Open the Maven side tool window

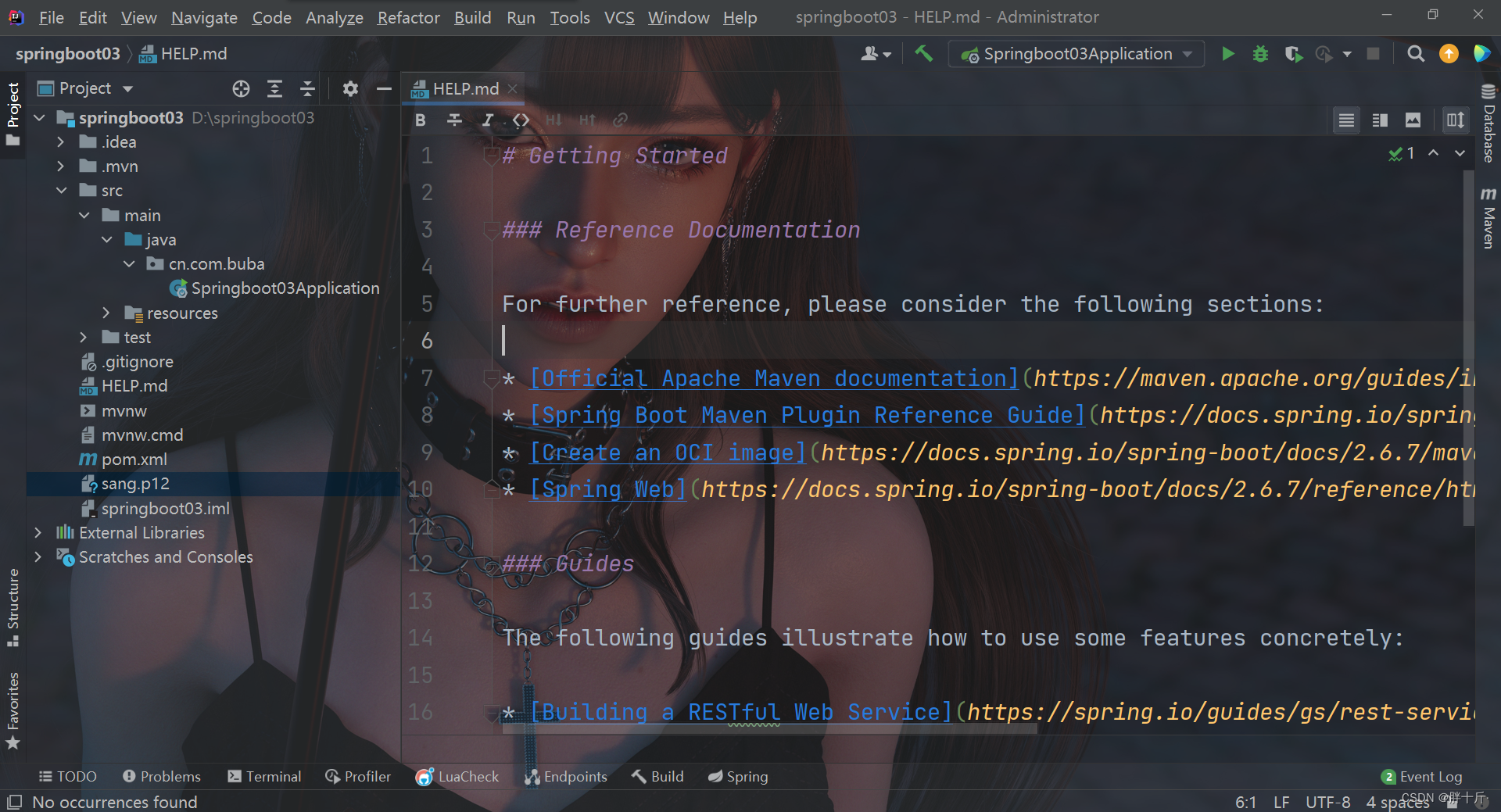1488,218
